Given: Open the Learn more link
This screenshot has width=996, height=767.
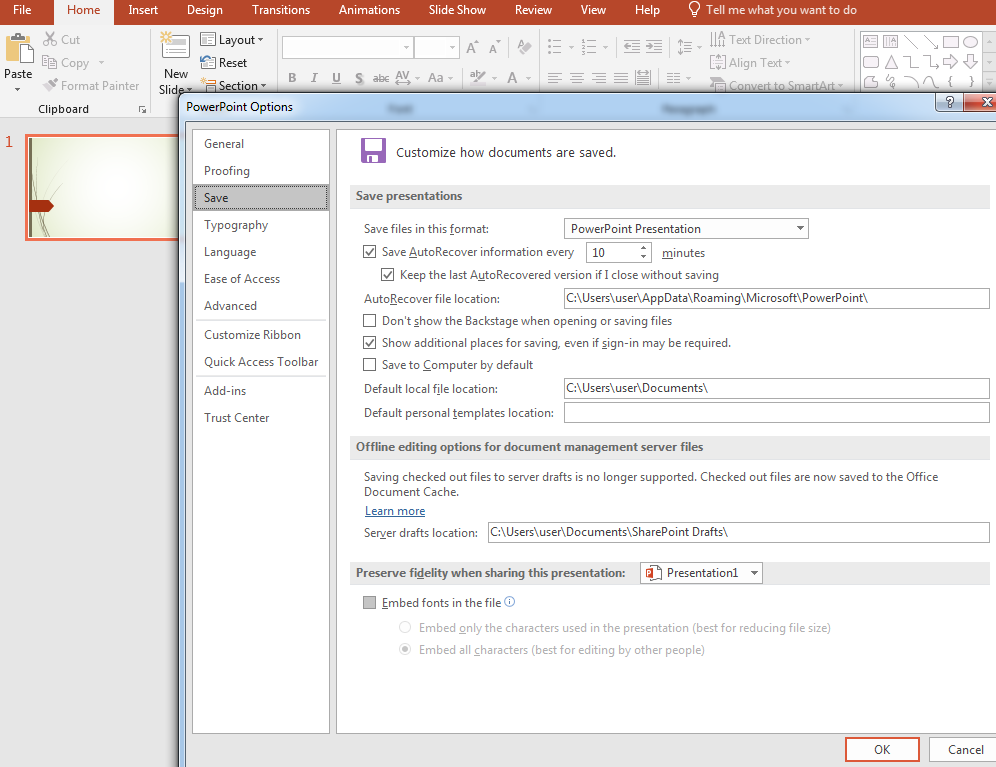Looking at the screenshot, I should click(x=395, y=511).
